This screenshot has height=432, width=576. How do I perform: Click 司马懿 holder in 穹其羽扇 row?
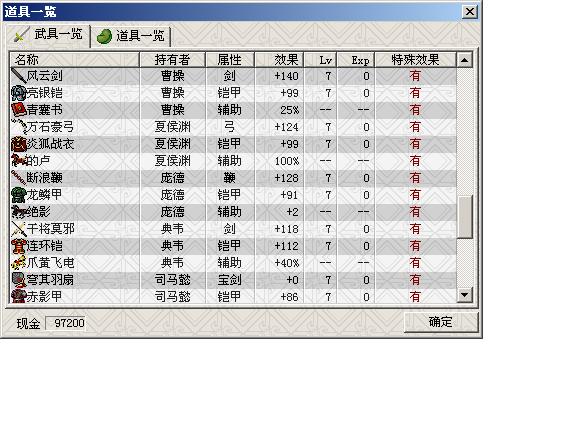172,280
